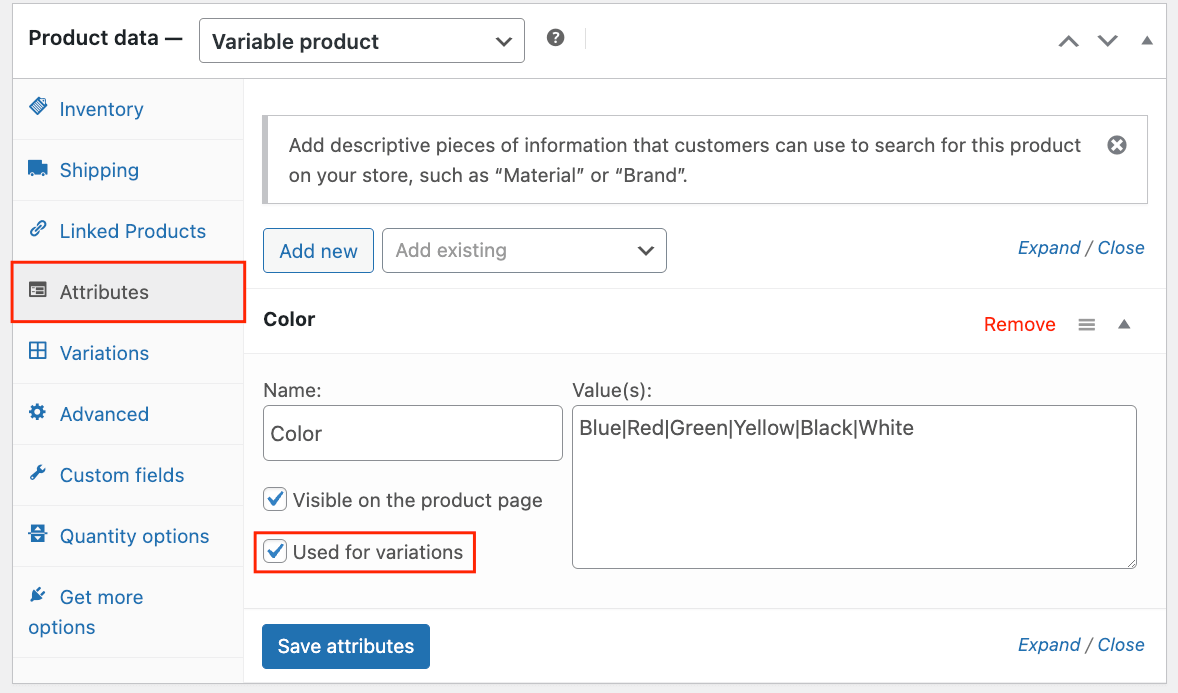Click bottom Close link
This screenshot has height=693, width=1178.
point(1121,645)
